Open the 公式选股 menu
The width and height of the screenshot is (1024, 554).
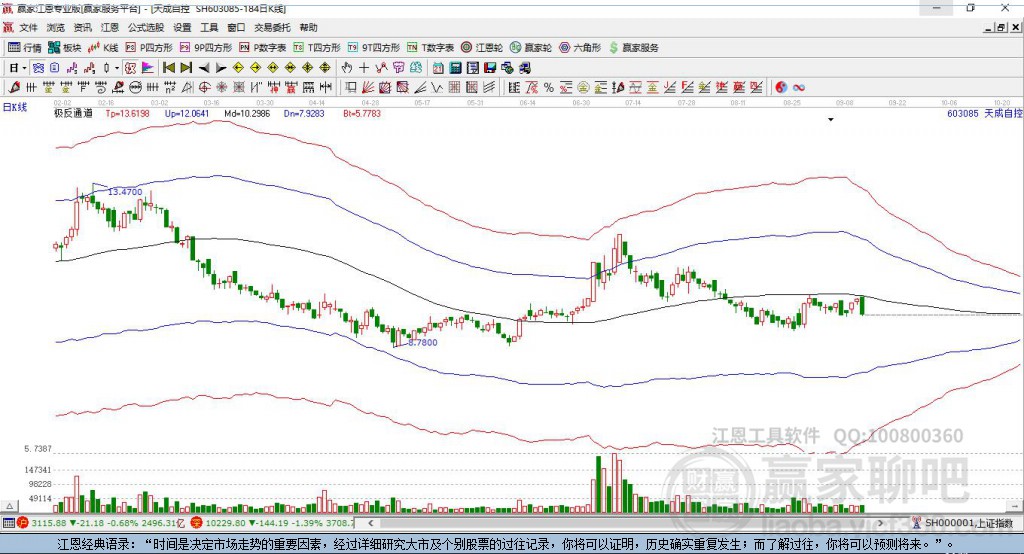coord(146,27)
